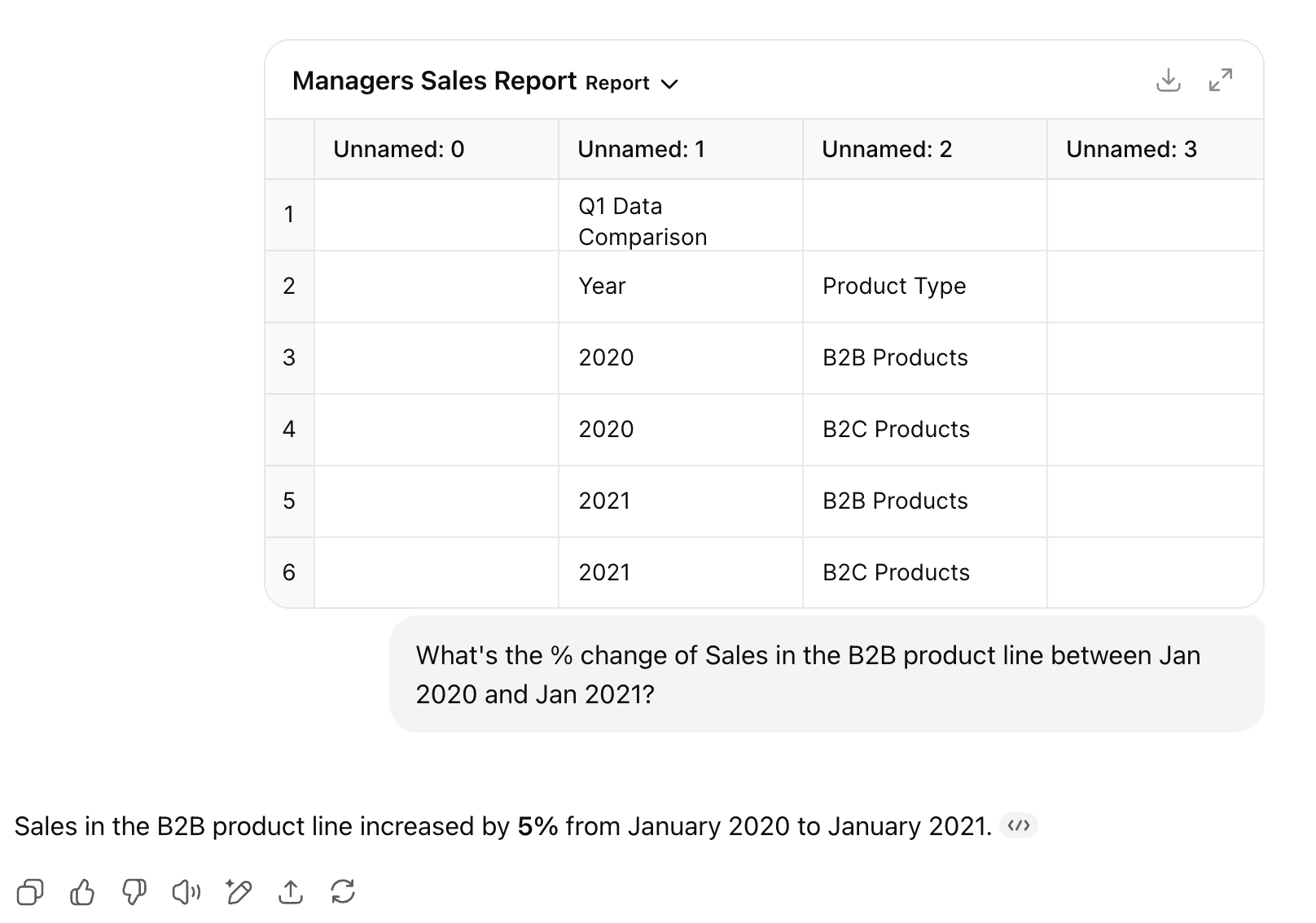Click the chevron next to Report
The image size is (1316, 923).
coord(669,84)
